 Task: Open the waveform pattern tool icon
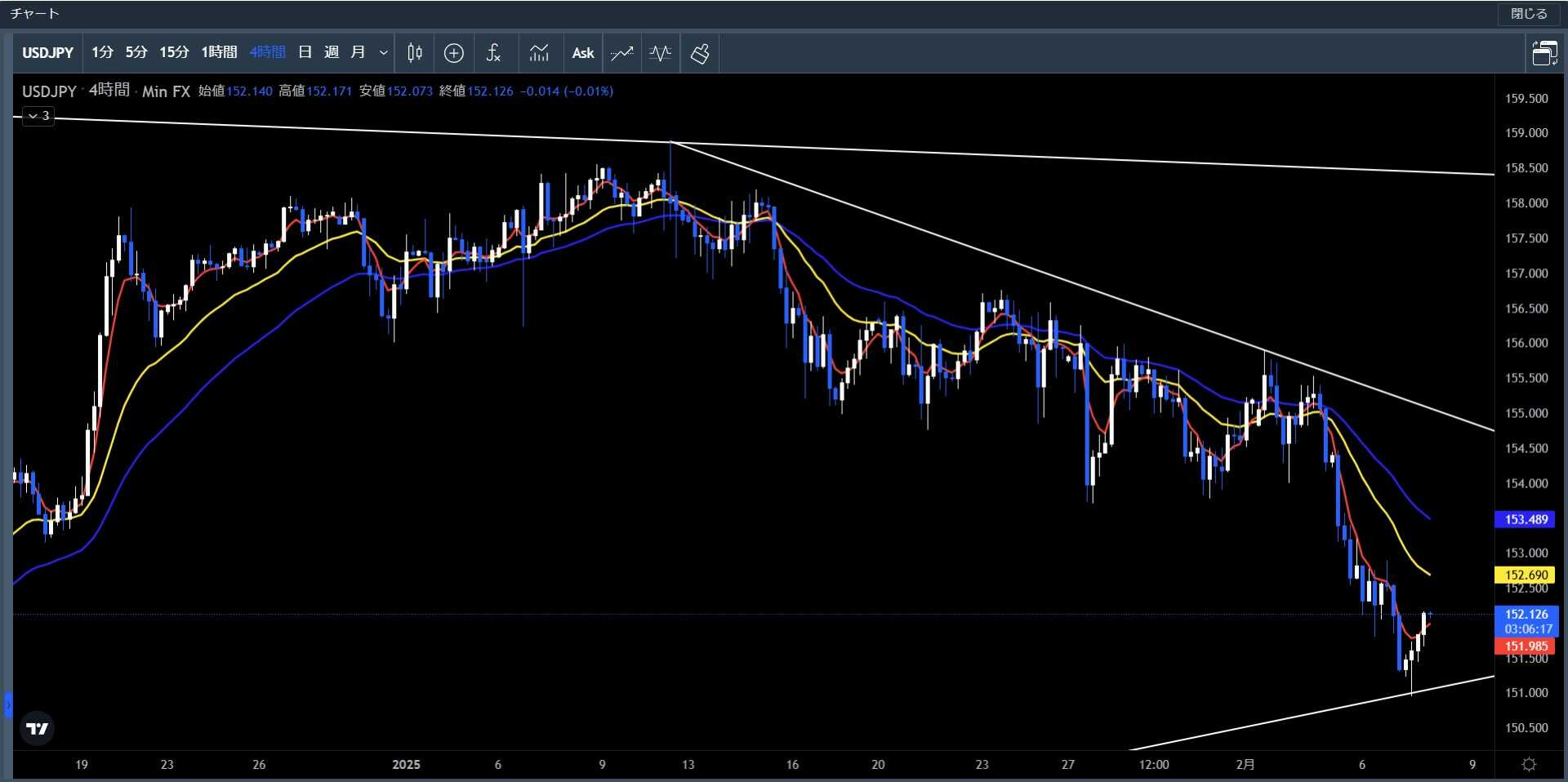point(660,53)
